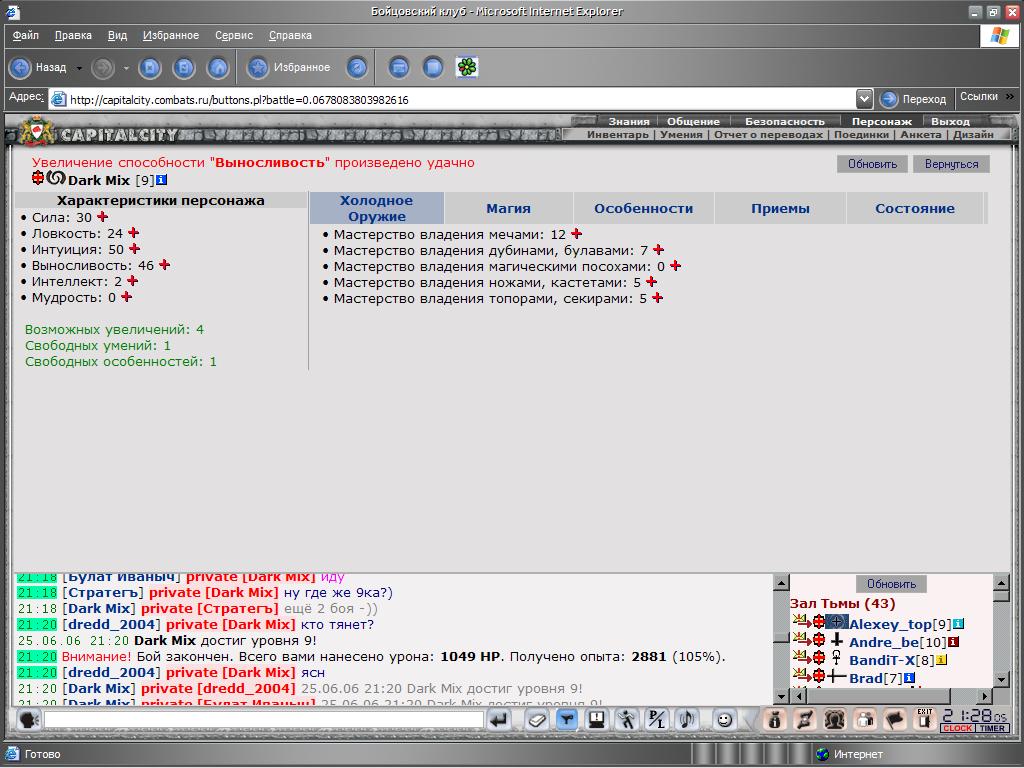The width and height of the screenshot is (1024, 768).
Task: Toggle the chat sound icon
Action: click(x=686, y=720)
